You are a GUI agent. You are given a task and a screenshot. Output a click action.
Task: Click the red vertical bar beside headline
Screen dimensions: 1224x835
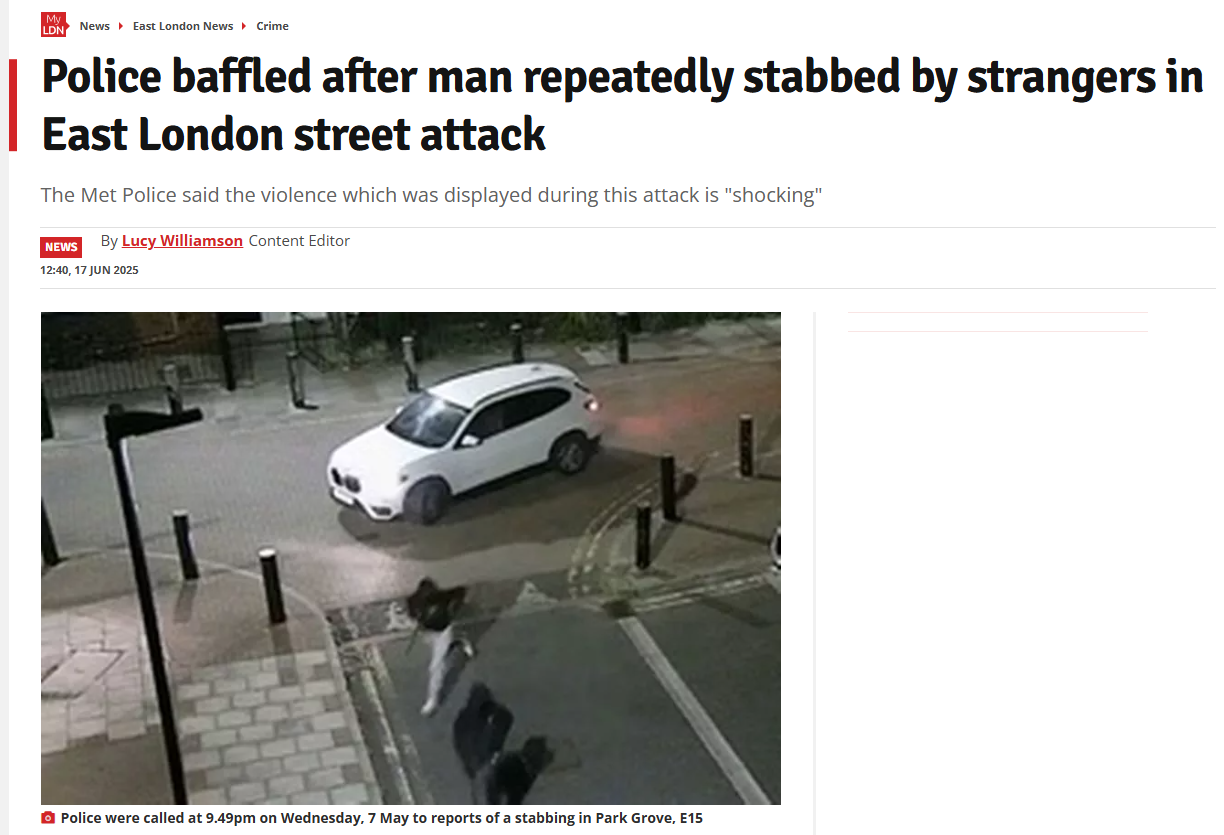click(13, 105)
